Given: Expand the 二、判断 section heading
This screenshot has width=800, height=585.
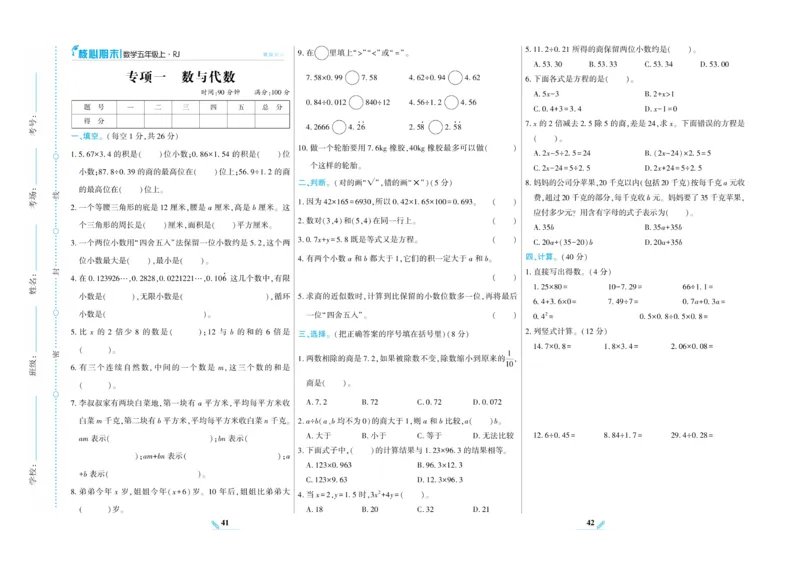Looking at the screenshot, I should pos(310,183).
